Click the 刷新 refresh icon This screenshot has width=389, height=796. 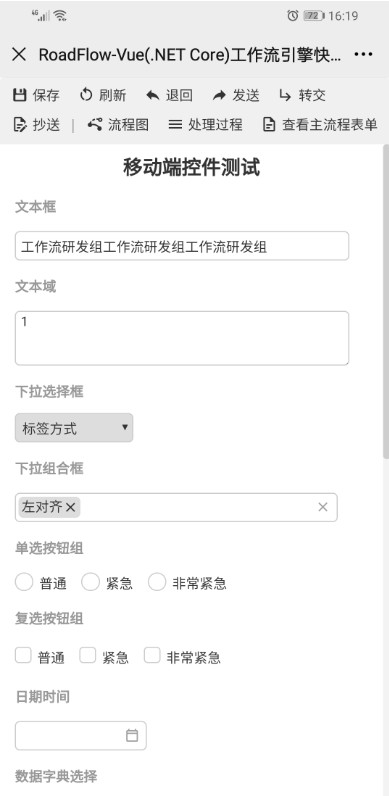(x=86, y=95)
